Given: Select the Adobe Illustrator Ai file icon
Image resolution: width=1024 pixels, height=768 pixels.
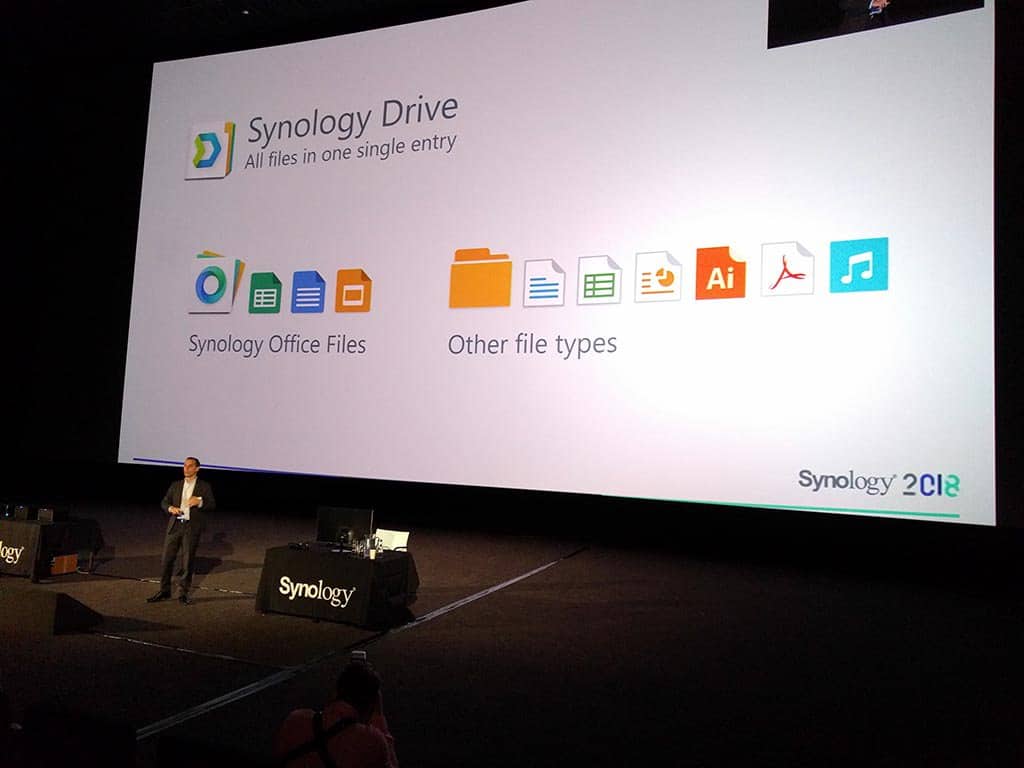Looking at the screenshot, I should pos(721,273).
